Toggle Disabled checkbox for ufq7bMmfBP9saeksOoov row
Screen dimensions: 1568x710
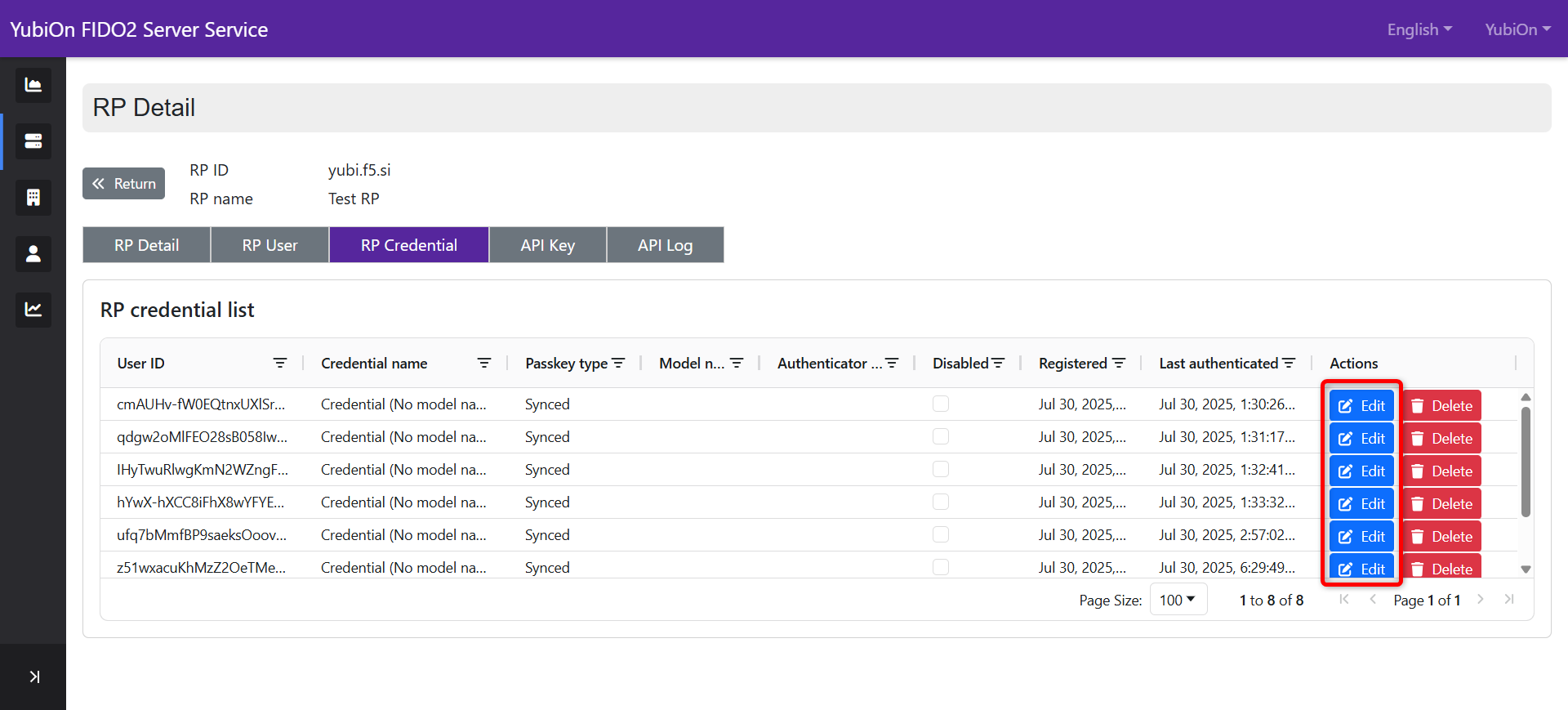coord(941,534)
